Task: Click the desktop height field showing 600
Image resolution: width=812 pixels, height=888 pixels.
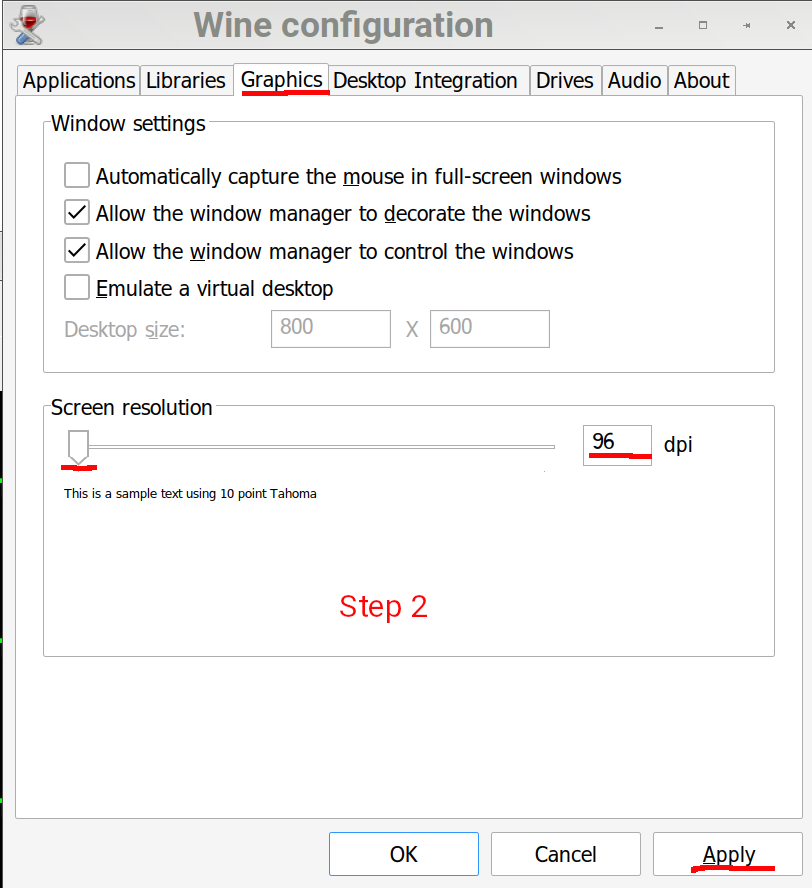Action: (490, 328)
